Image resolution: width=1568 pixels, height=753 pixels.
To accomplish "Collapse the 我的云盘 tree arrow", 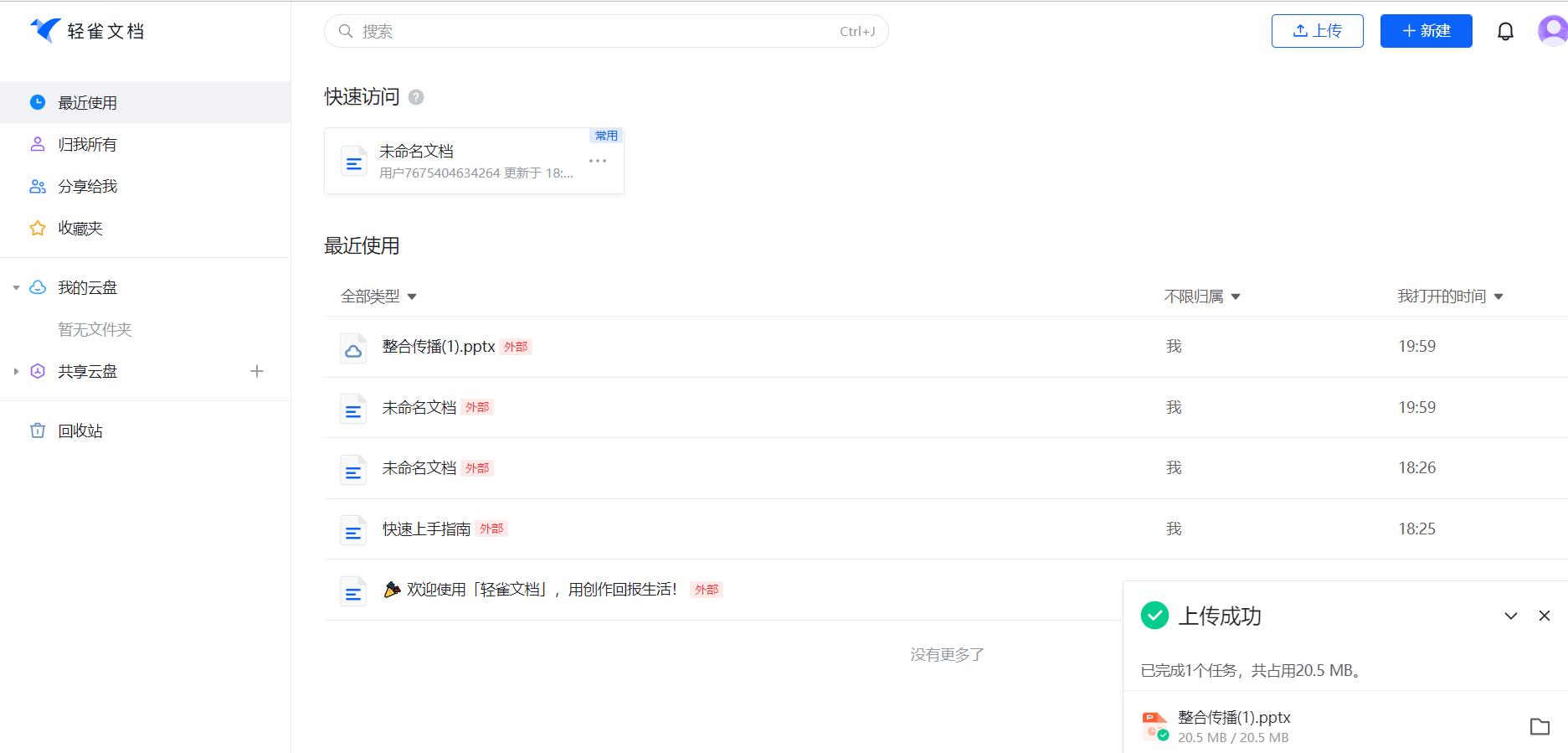I will (16, 287).
